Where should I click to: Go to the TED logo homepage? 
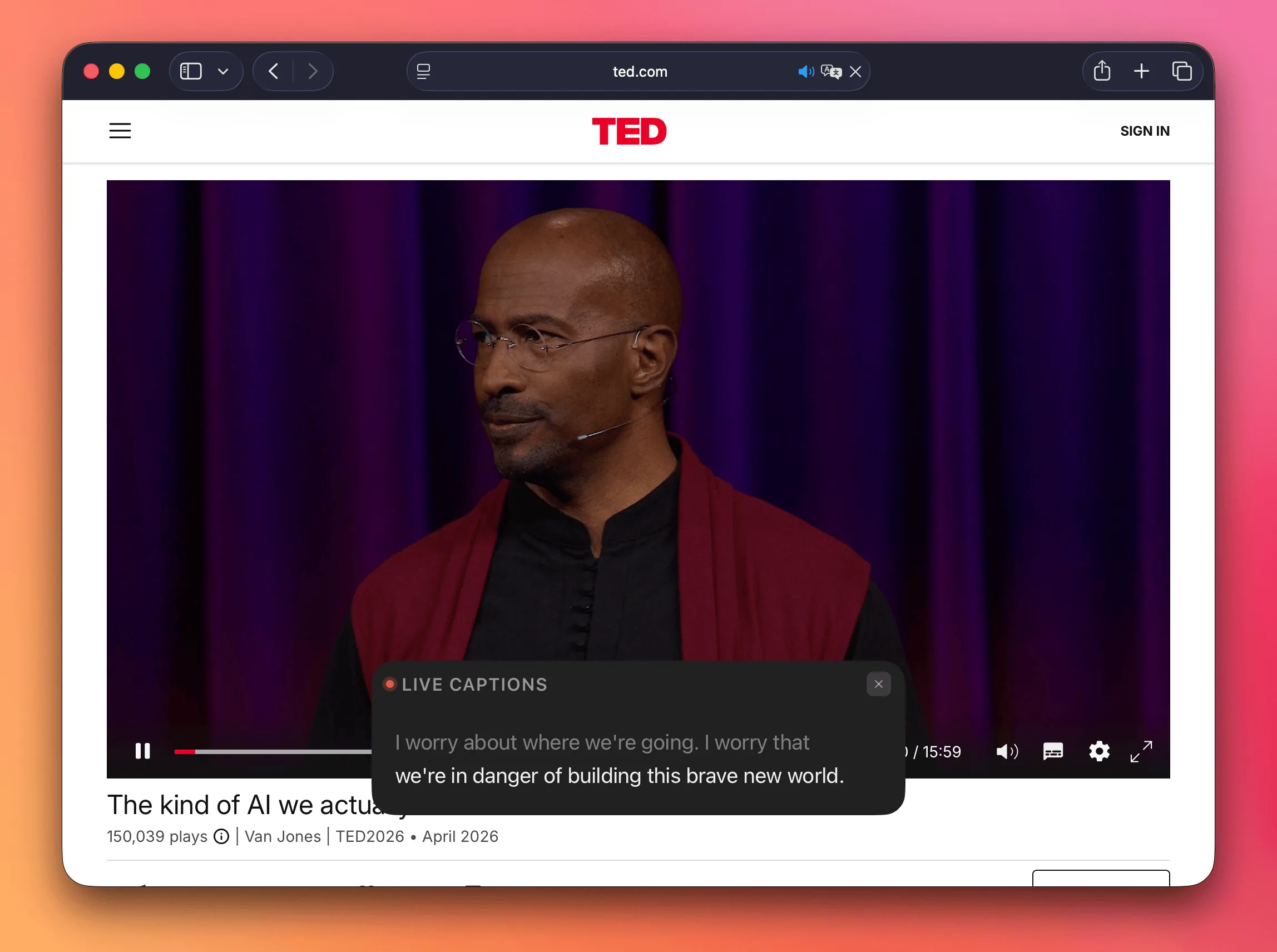629,131
